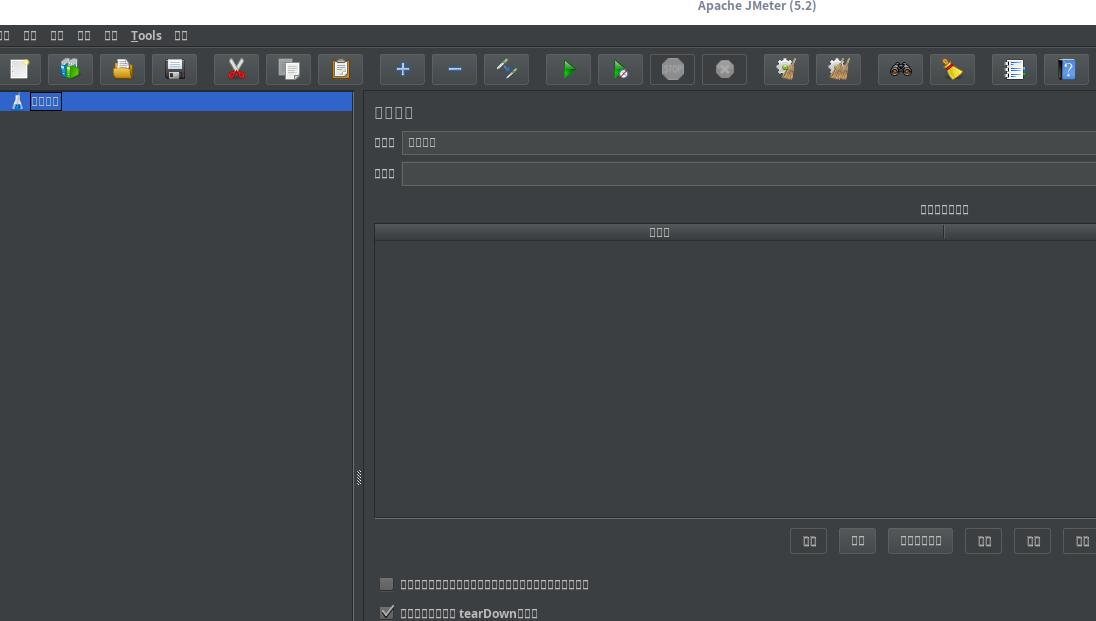Start test with no pauses icon
Viewport: 1096px width, 621px height.
click(x=621, y=69)
